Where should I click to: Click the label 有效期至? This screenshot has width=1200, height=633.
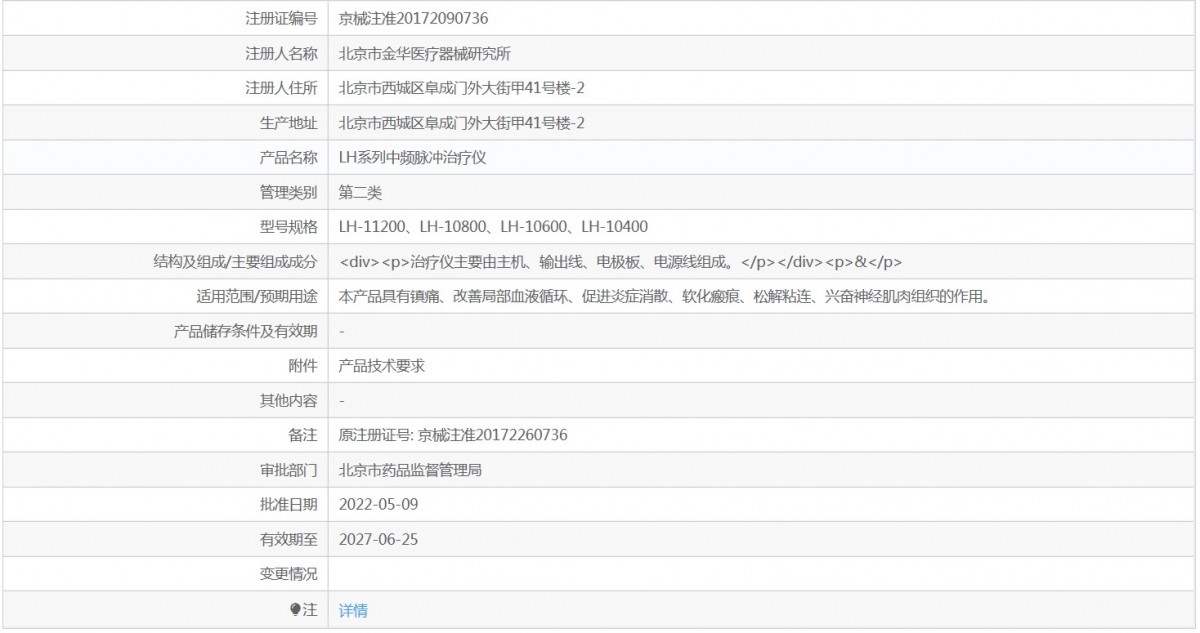[288, 540]
